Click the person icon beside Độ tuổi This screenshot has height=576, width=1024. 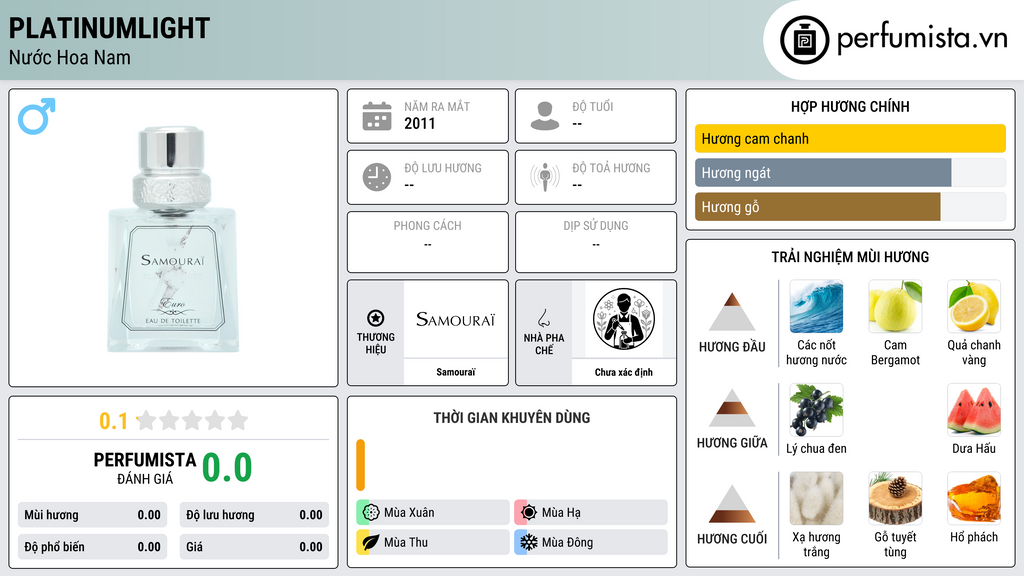click(x=545, y=116)
